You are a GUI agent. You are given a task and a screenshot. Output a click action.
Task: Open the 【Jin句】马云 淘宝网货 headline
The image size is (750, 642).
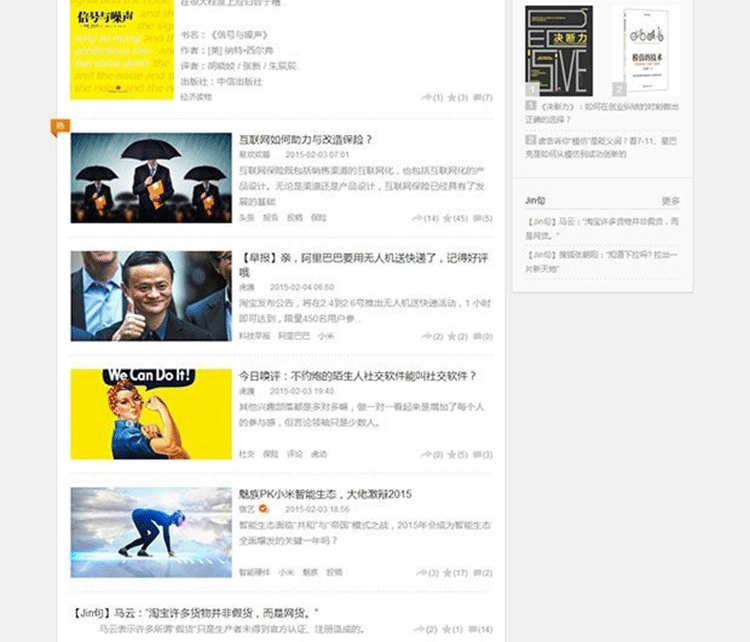(x=195, y=613)
